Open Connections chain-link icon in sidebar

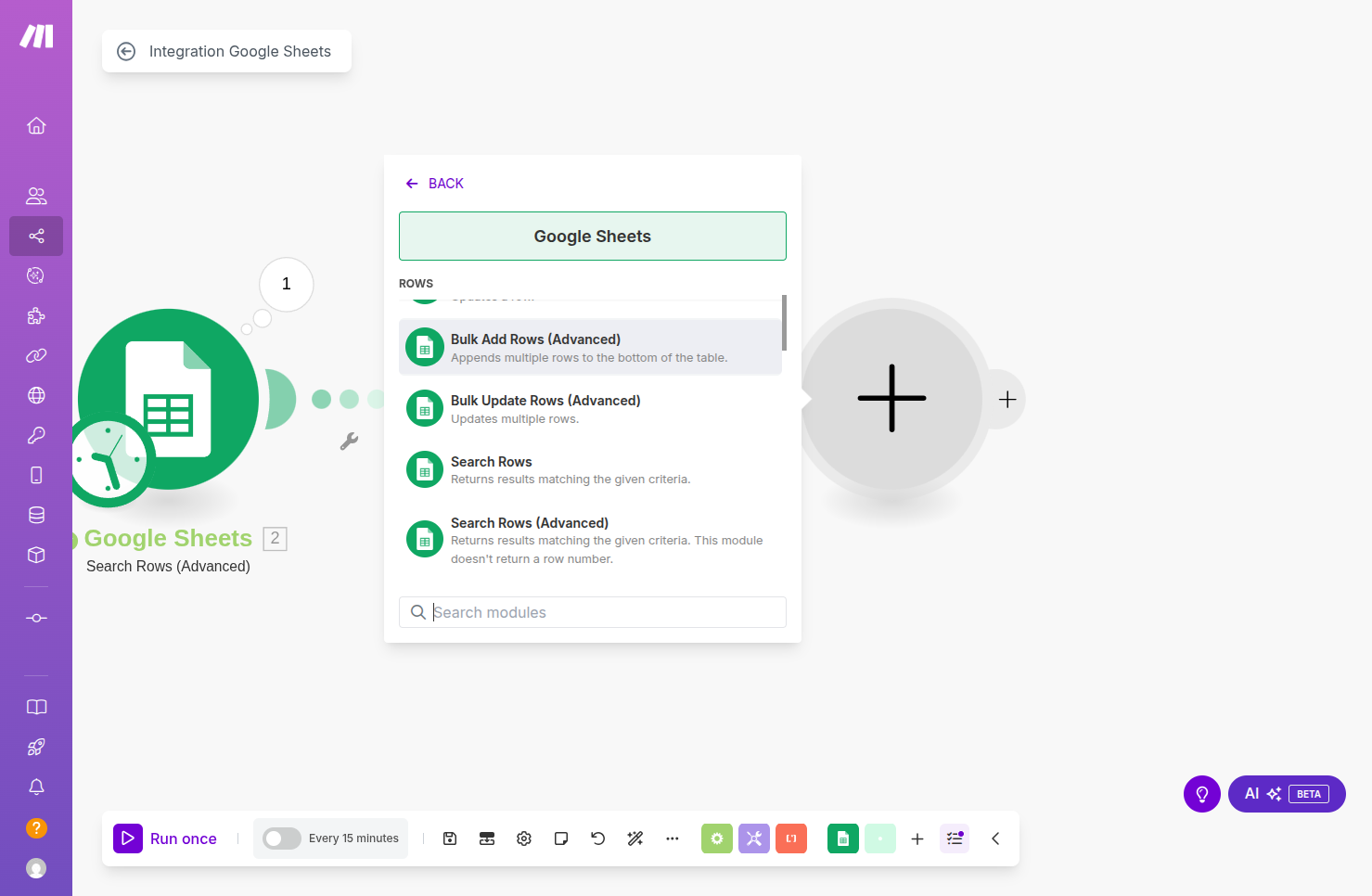[36, 355]
